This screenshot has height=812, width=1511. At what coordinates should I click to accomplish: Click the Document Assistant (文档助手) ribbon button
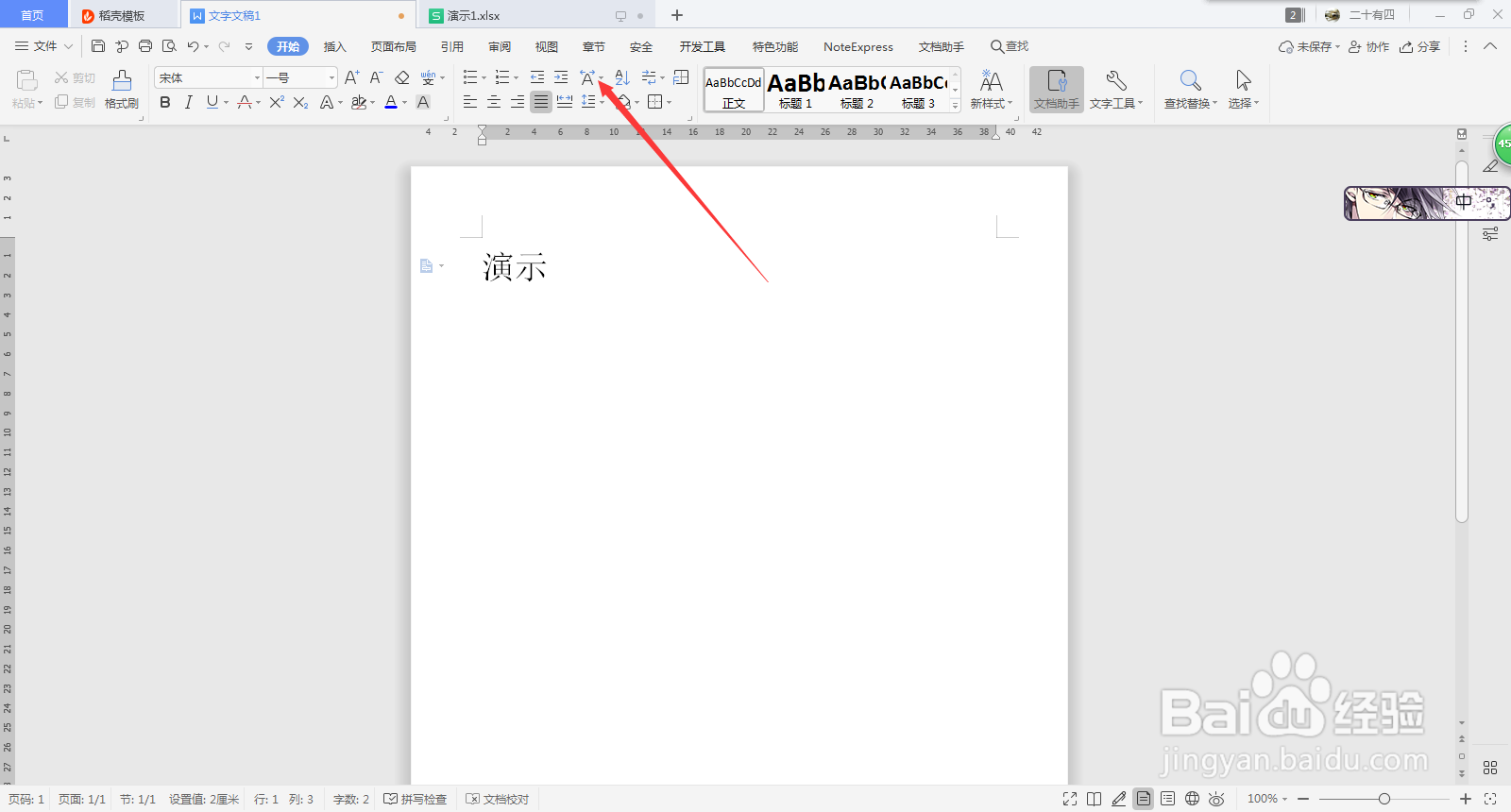click(x=1057, y=90)
